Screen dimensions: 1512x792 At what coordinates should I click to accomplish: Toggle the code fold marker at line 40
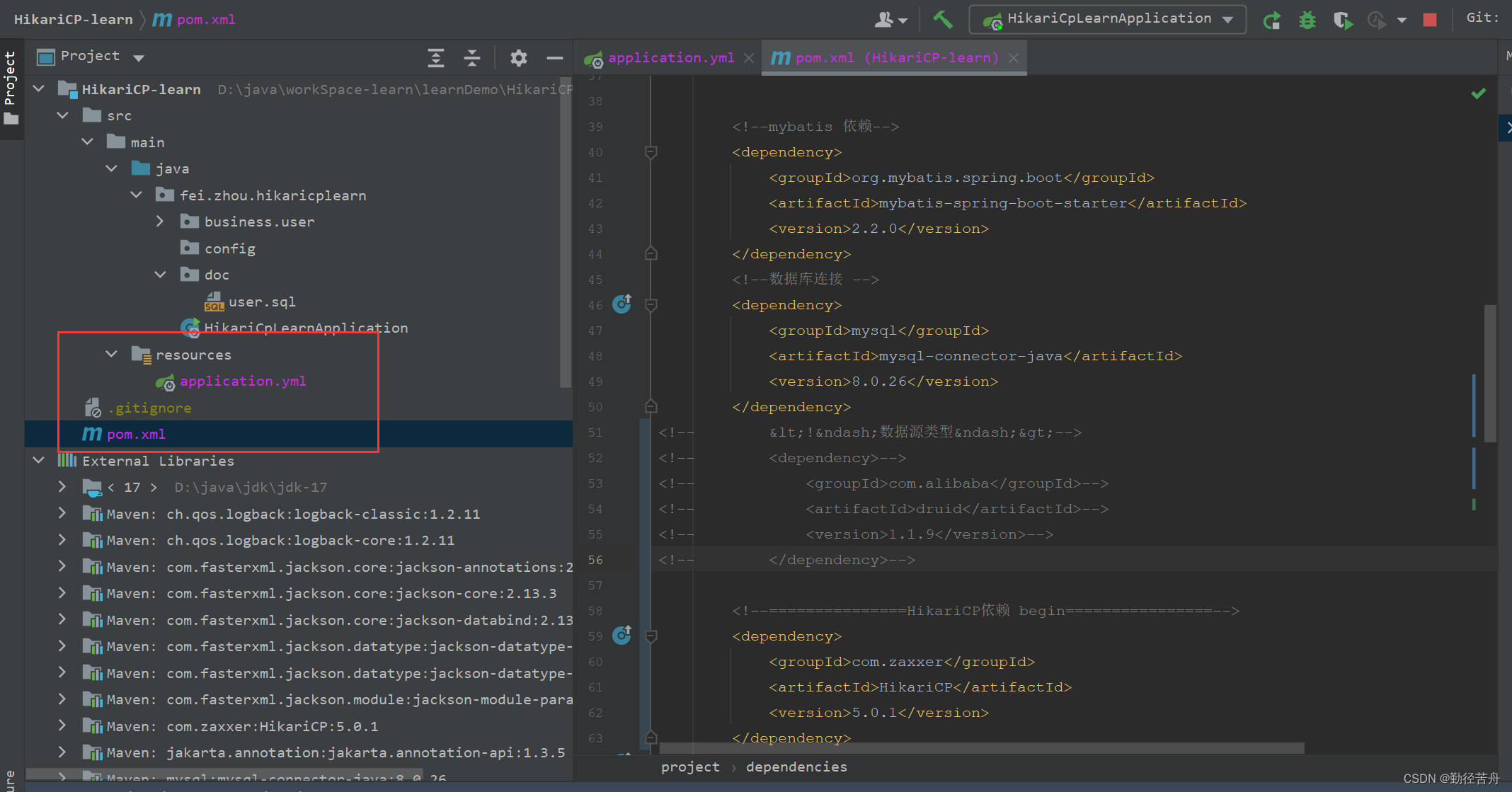(x=651, y=152)
